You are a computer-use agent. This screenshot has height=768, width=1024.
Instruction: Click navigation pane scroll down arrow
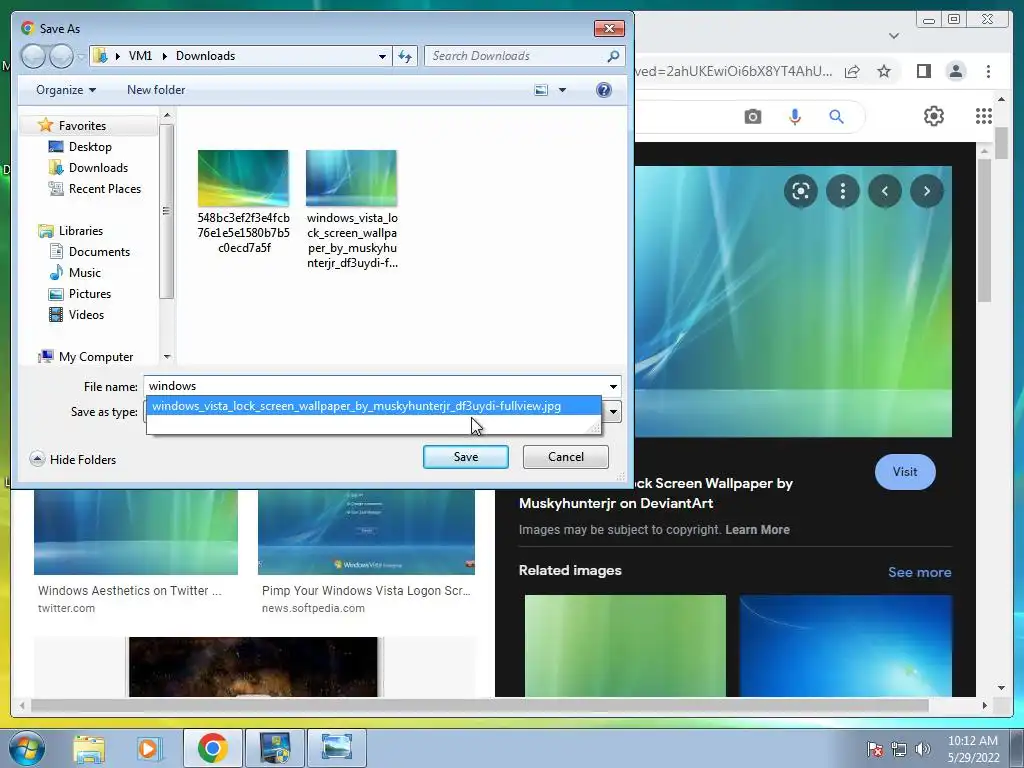[167, 357]
